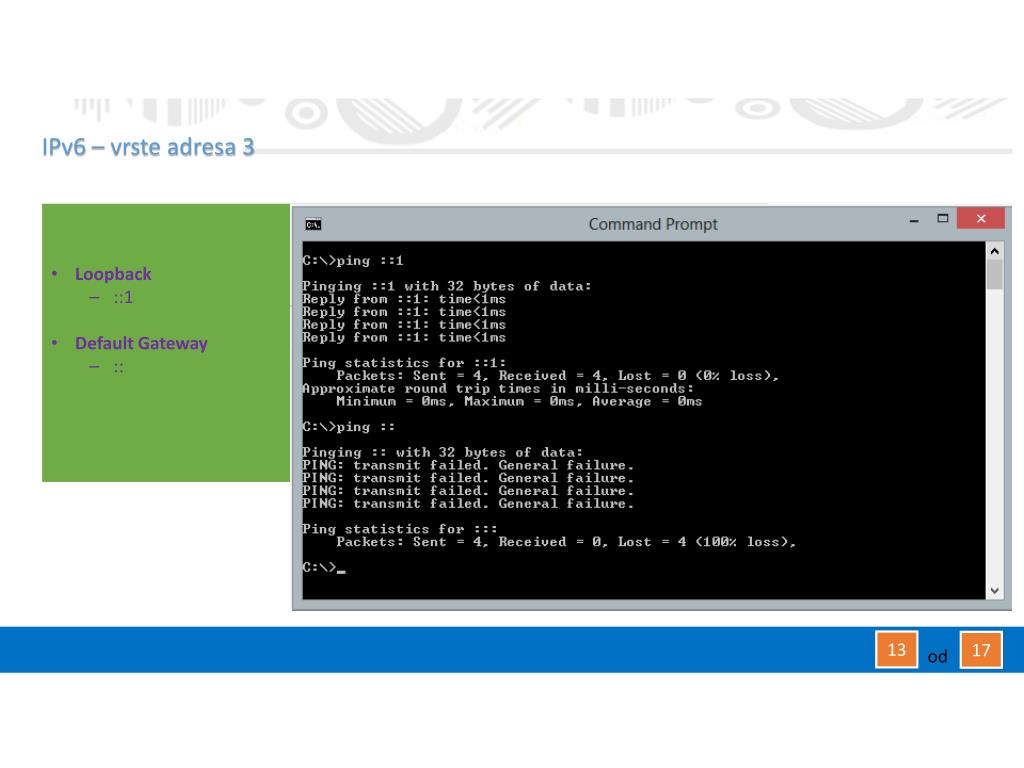
Task: Click the 'Ping statistics for :::' line
Action: click(x=400, y=529)
